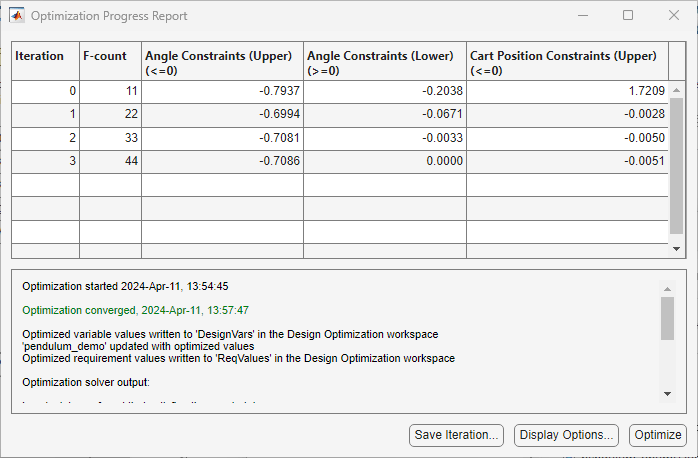
Task: Open Display Options... dialog
Action: point(566,435)
